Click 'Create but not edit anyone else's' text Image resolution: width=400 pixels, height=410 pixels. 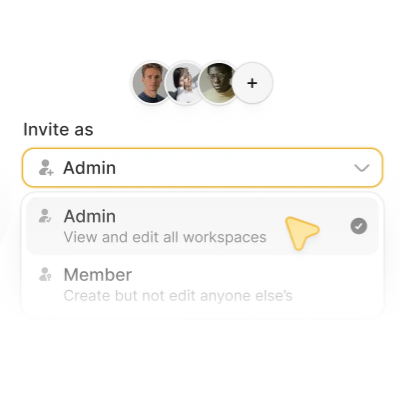pyautogui.click(x=178, y=296)
